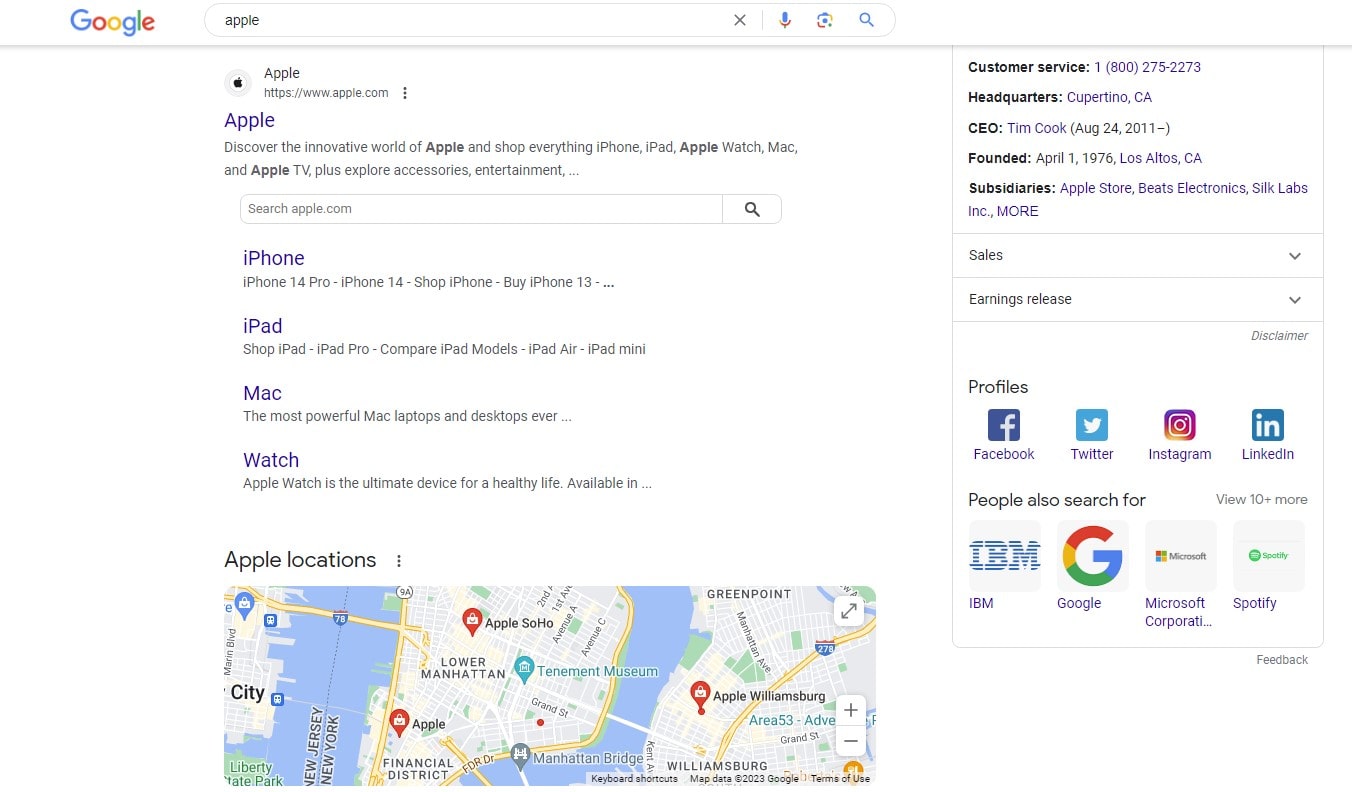1352x792 pixels.
Task: Expand the map to fullscreen
Action: [x=849, y=611]
